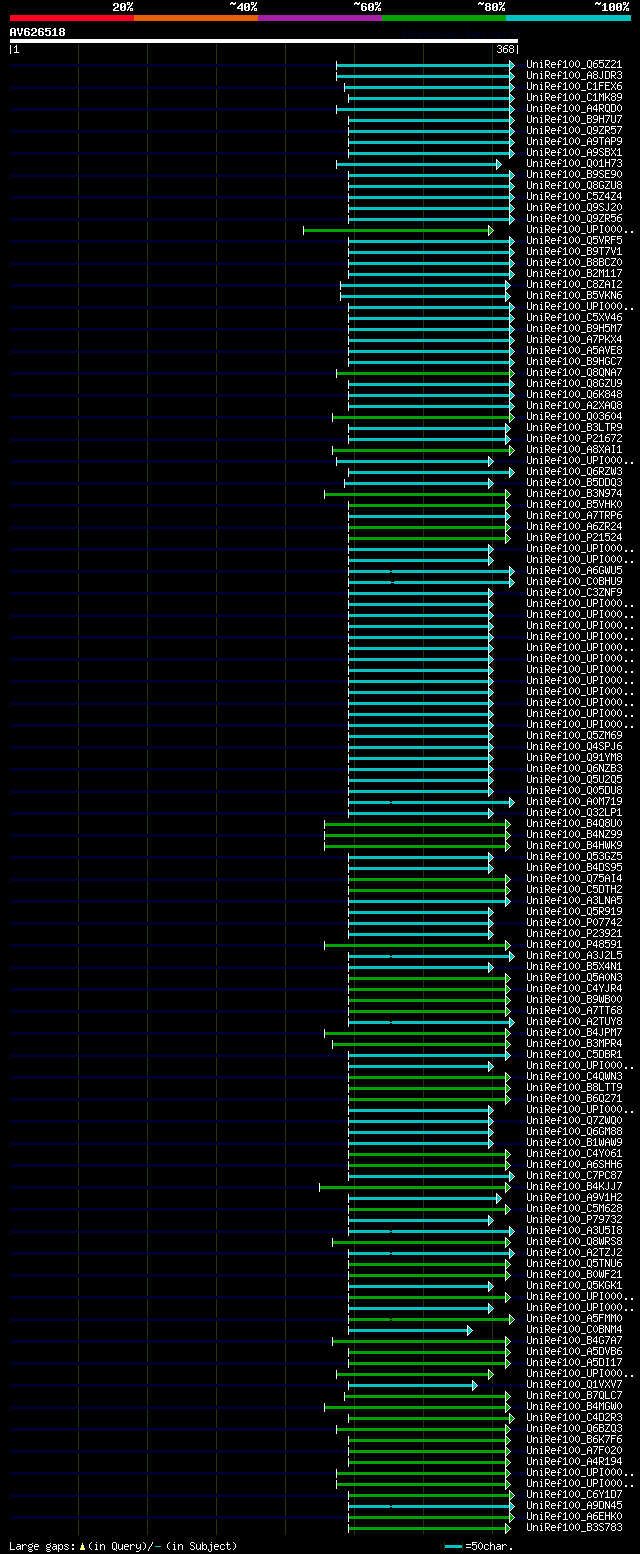
Task: Select hit label UniRef100_Q8QNA7
Action: click(574, 372)
